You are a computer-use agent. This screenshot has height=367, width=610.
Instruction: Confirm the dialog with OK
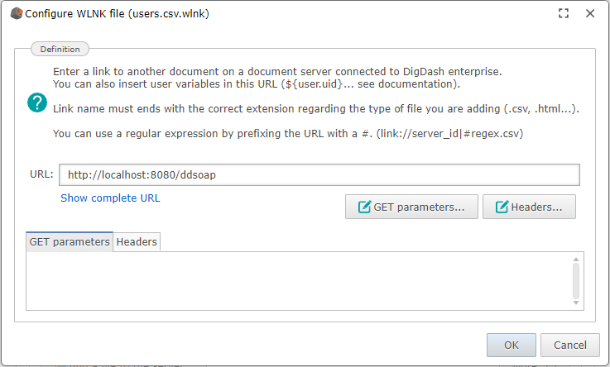(511, 345)
